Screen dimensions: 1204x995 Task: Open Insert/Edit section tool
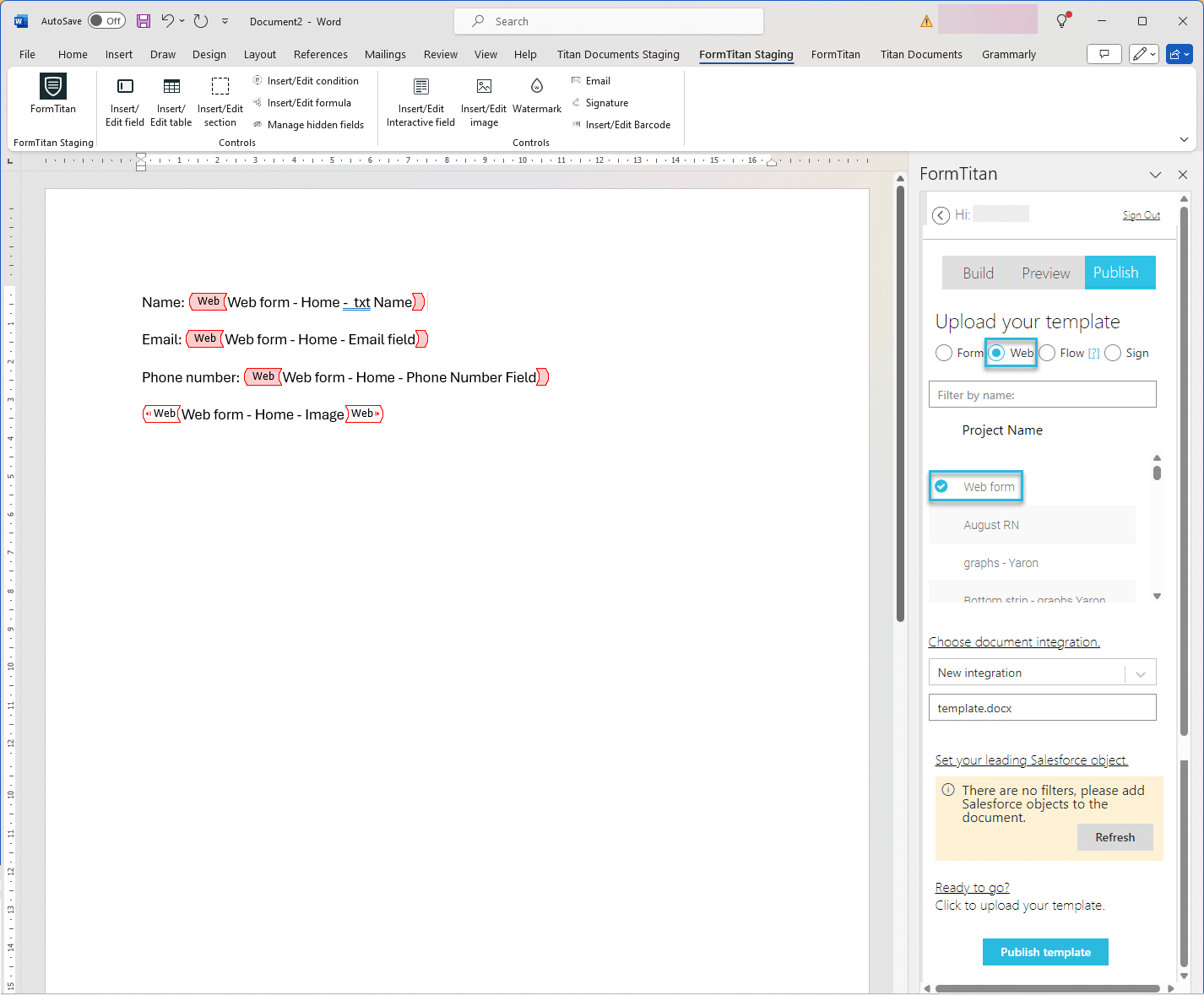point(220,102)
